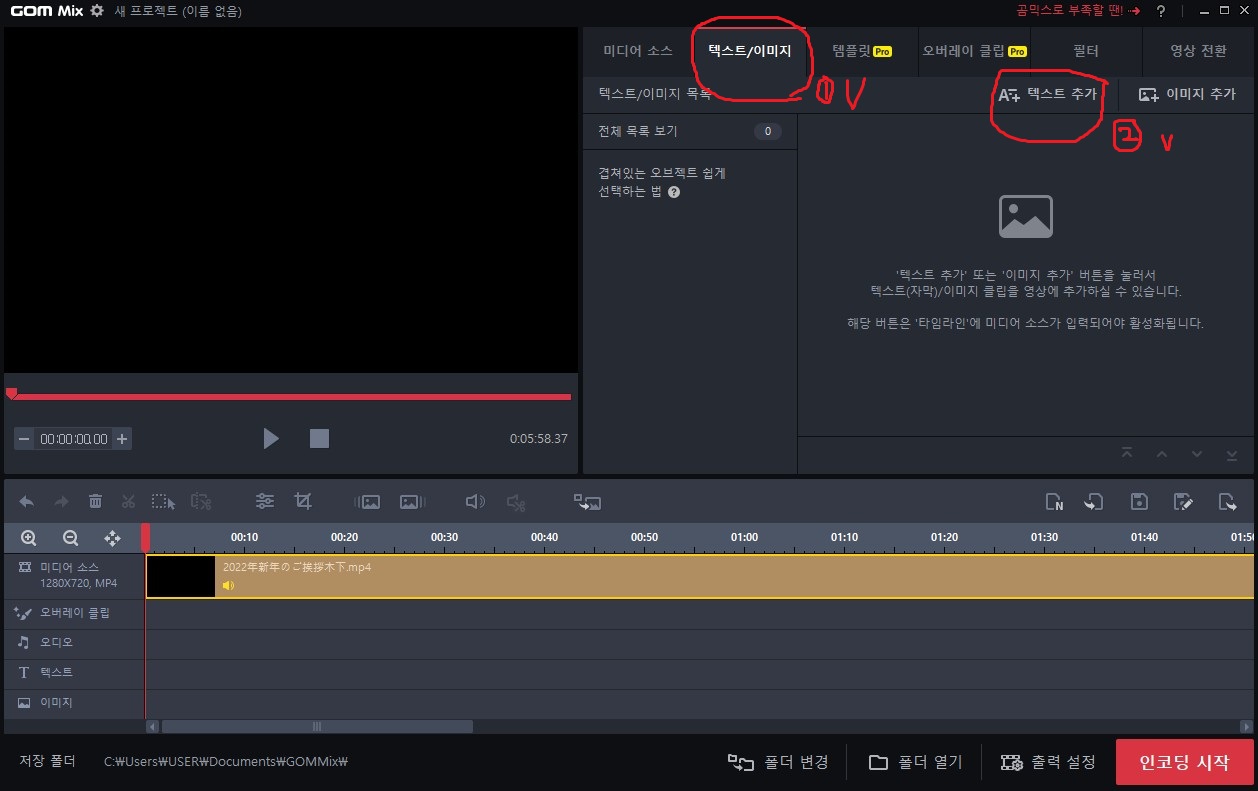Click the cut selected region icon

tap(201, 501)
